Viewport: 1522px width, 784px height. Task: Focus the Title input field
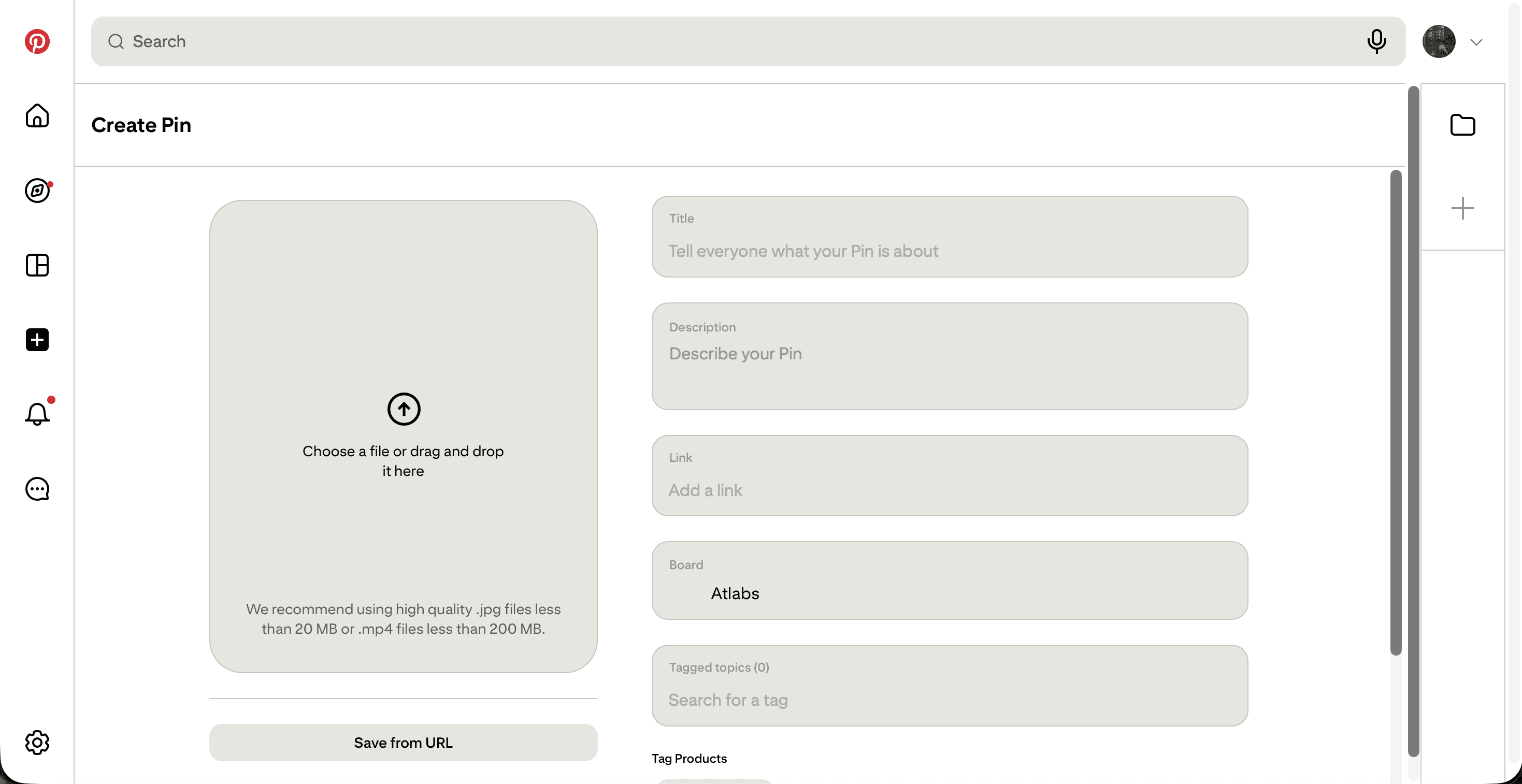pos(950,236)
